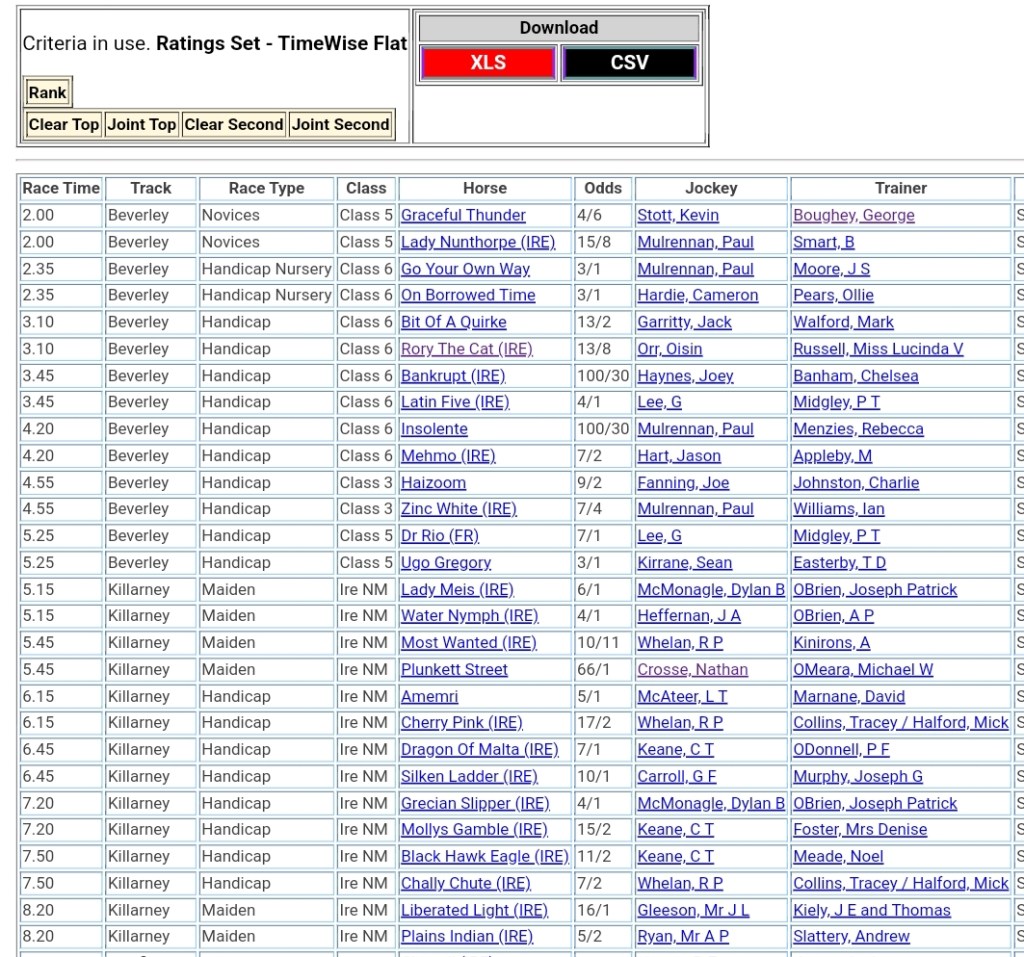The width and height of the screenshot is (1024, 957).
Task: Open jockey Stott, Kevin link
Action: (677, 215)
